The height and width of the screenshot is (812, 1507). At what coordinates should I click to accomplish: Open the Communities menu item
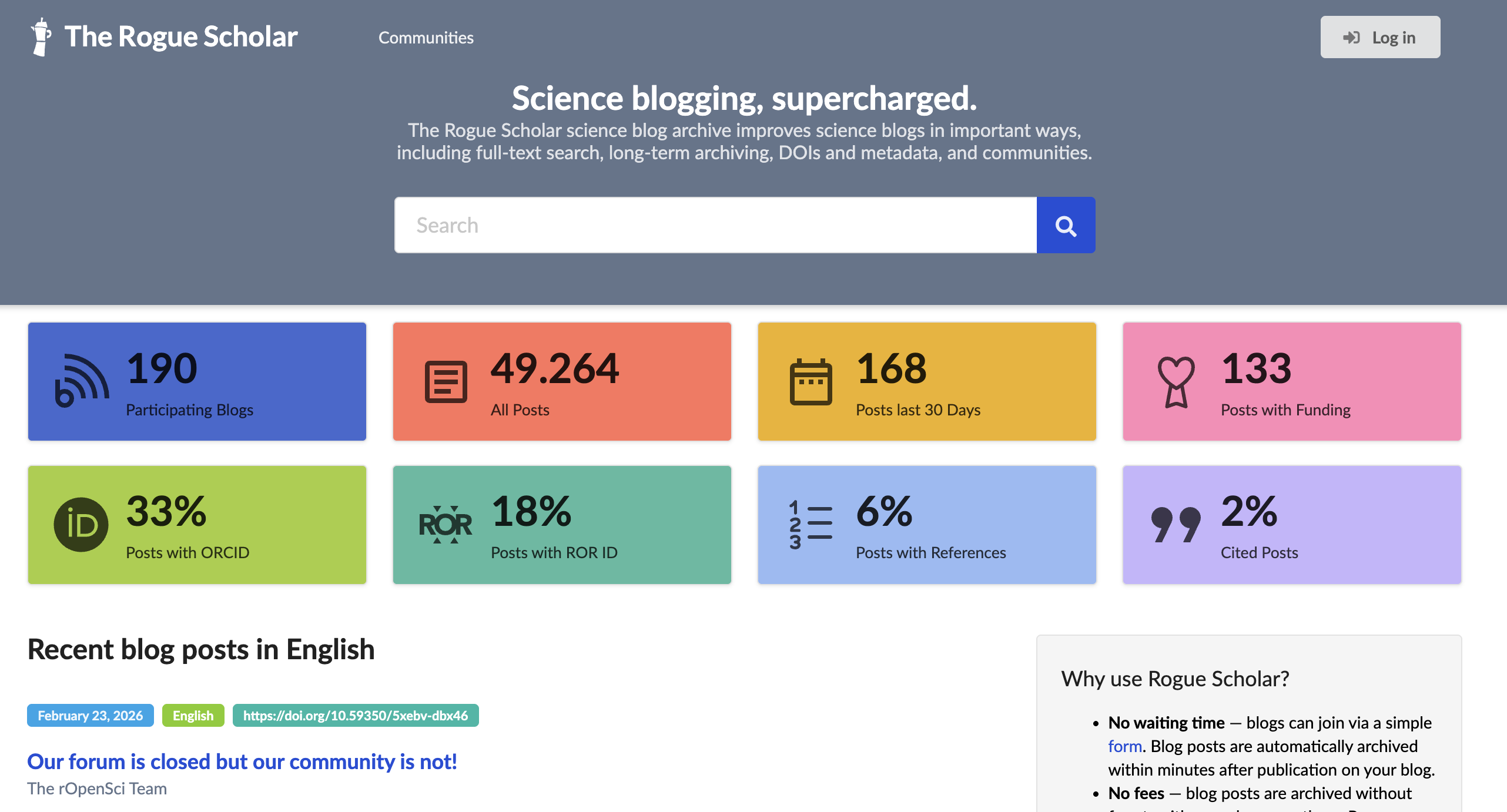click(x=426, y=38)
